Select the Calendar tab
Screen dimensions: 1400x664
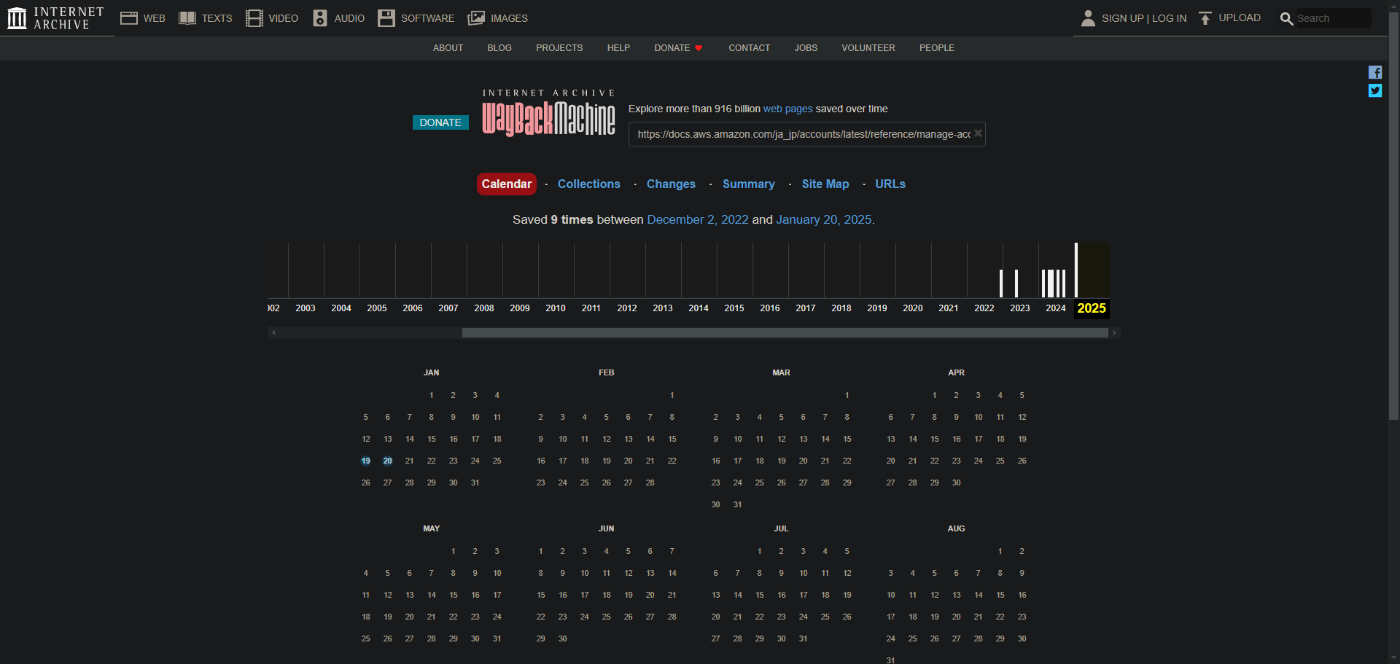pos(507,184)
